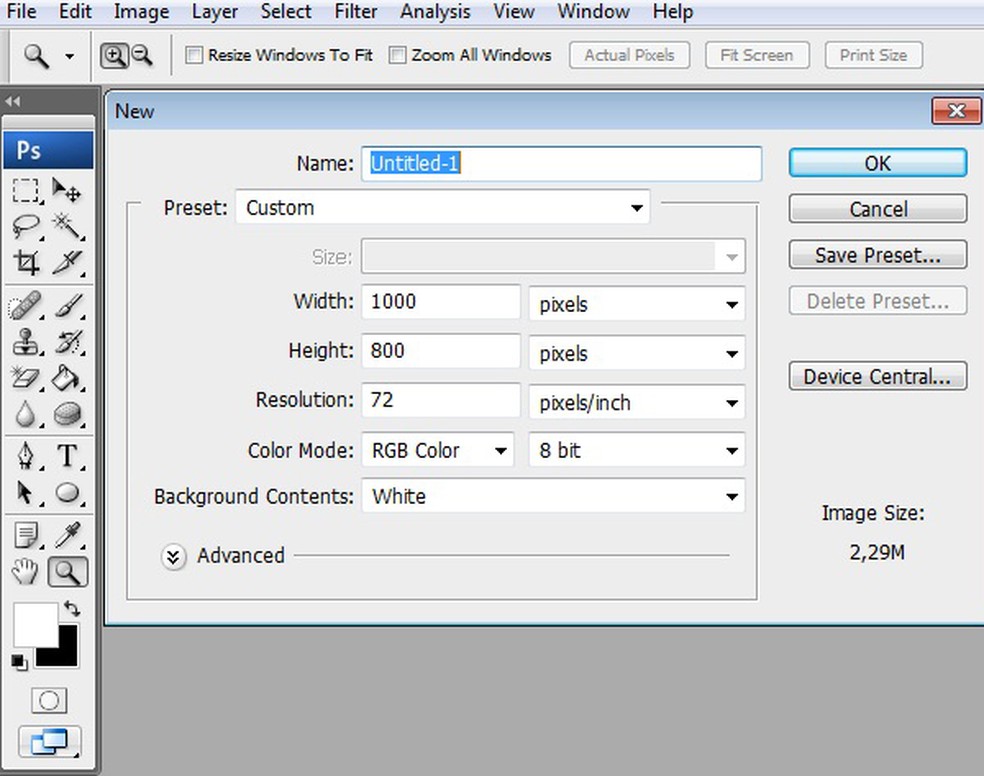Screen dimensions: 984x776
Task: Select the Hand tool
Action: (26, 572)
